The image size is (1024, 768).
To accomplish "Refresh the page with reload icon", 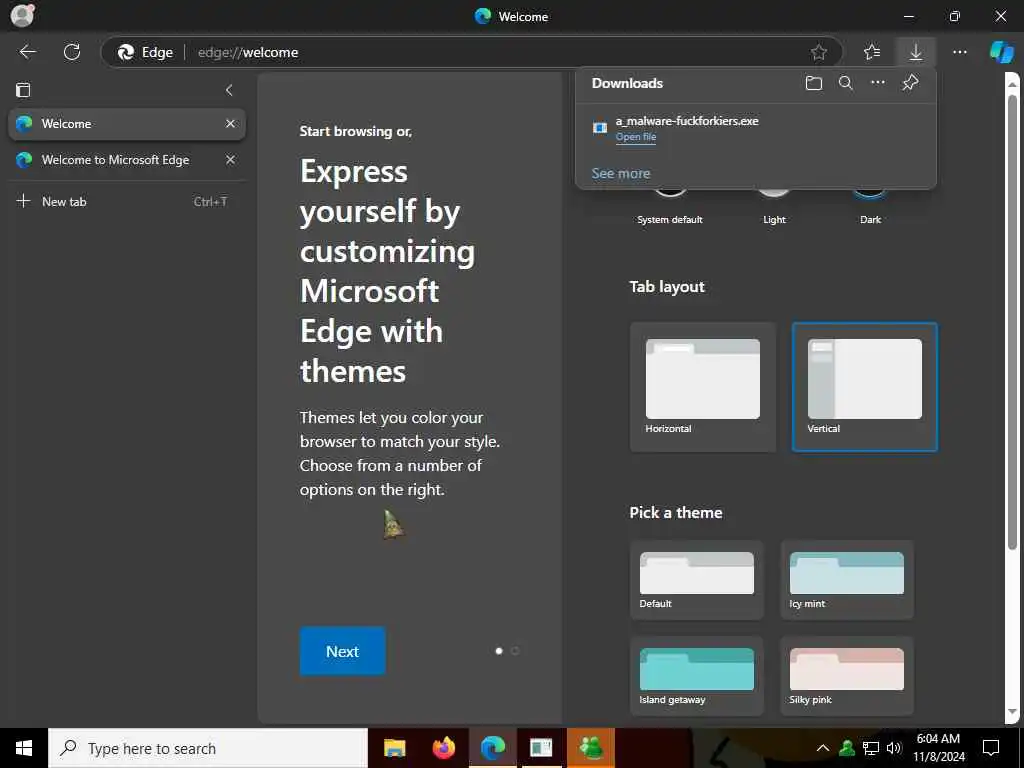I will pyautogui.click(x=72, y=52).
